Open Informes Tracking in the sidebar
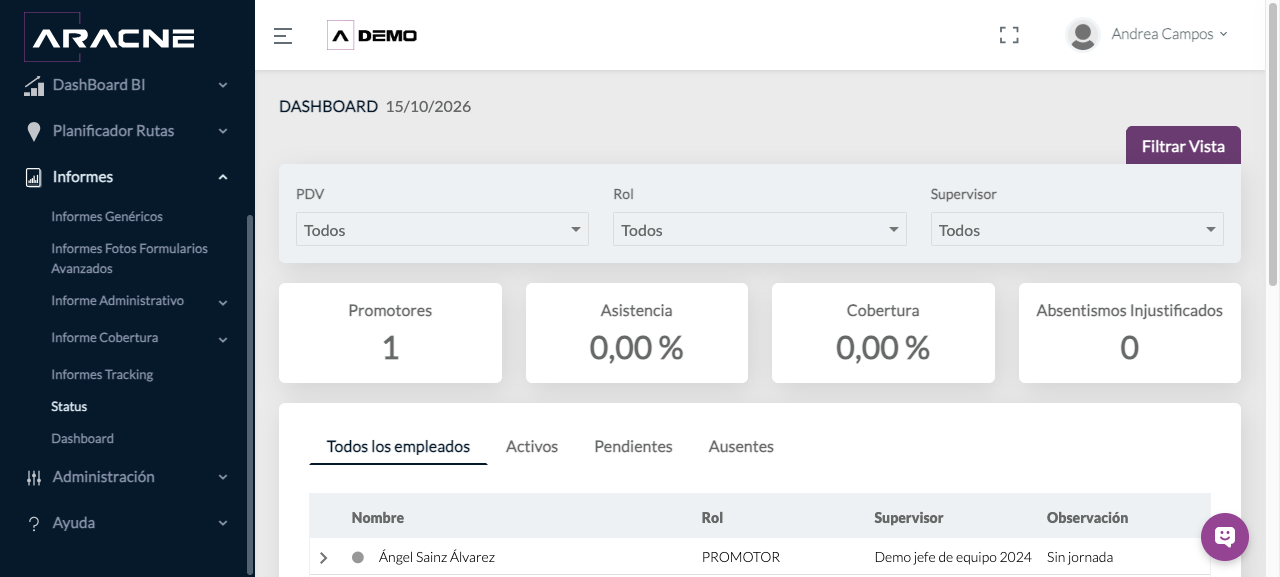Viewport: 1280px width, 577px height. click(102, 375)
